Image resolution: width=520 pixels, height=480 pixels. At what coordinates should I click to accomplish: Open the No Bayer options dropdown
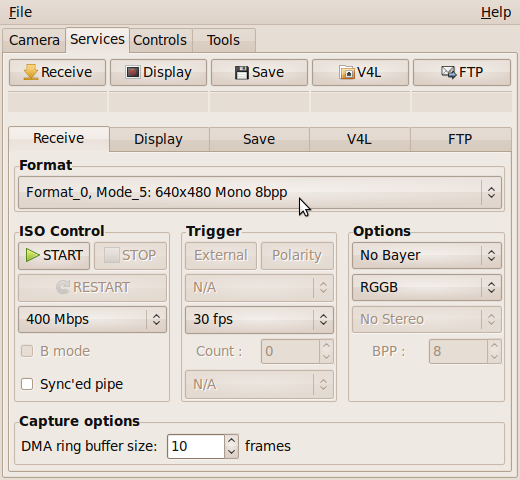coord(427,256)
